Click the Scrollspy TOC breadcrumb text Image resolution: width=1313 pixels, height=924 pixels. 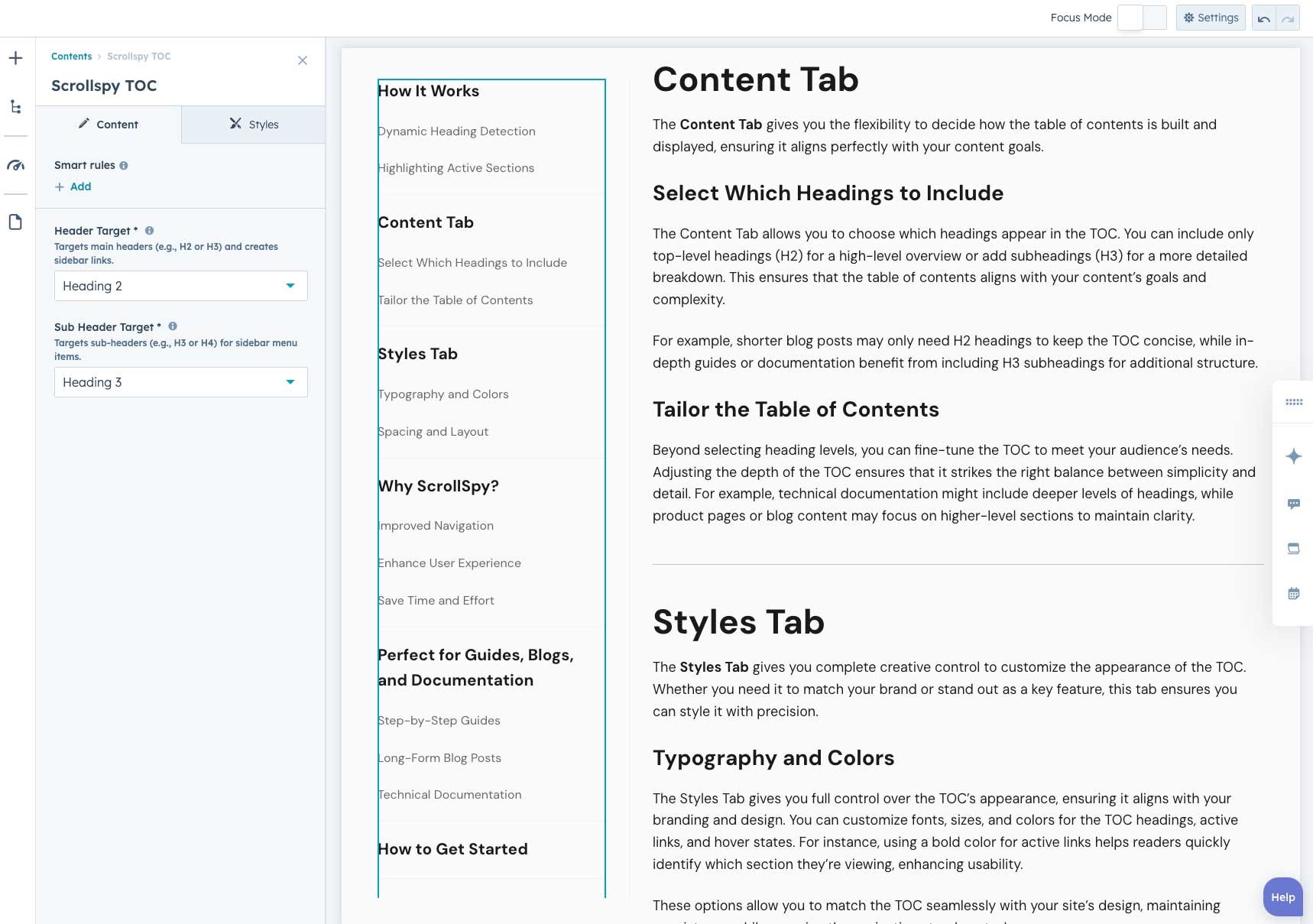(x=139, y=57)
